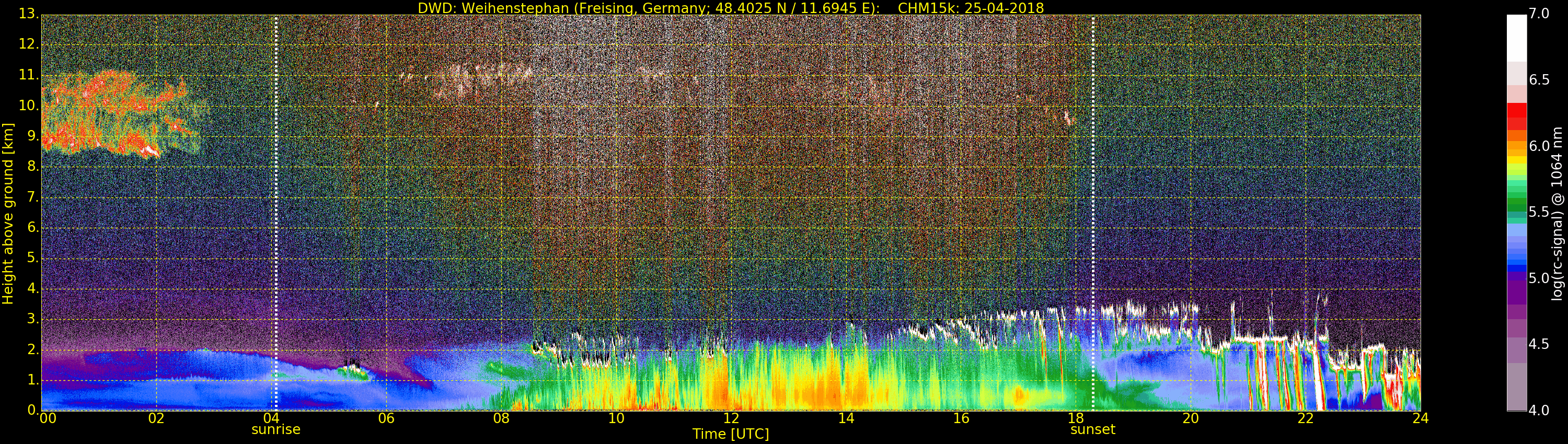Viewport: 1568px width, 444px height.
Task: Click the Weihenstephan station title text
Action: coord(649,8)
